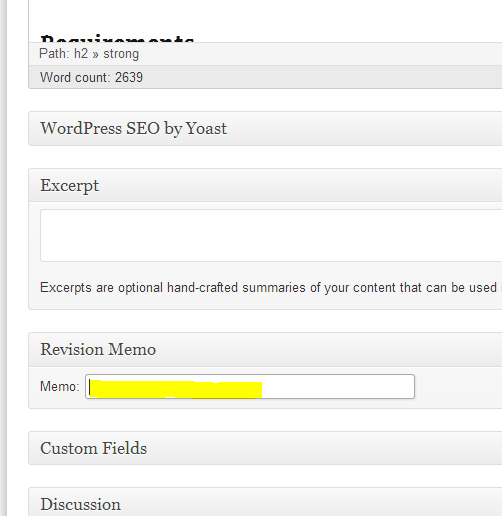The width and height of the screenshot is (502, 516).
Task: Click the gray vertical strip at left edge
Action: (3, 258)
